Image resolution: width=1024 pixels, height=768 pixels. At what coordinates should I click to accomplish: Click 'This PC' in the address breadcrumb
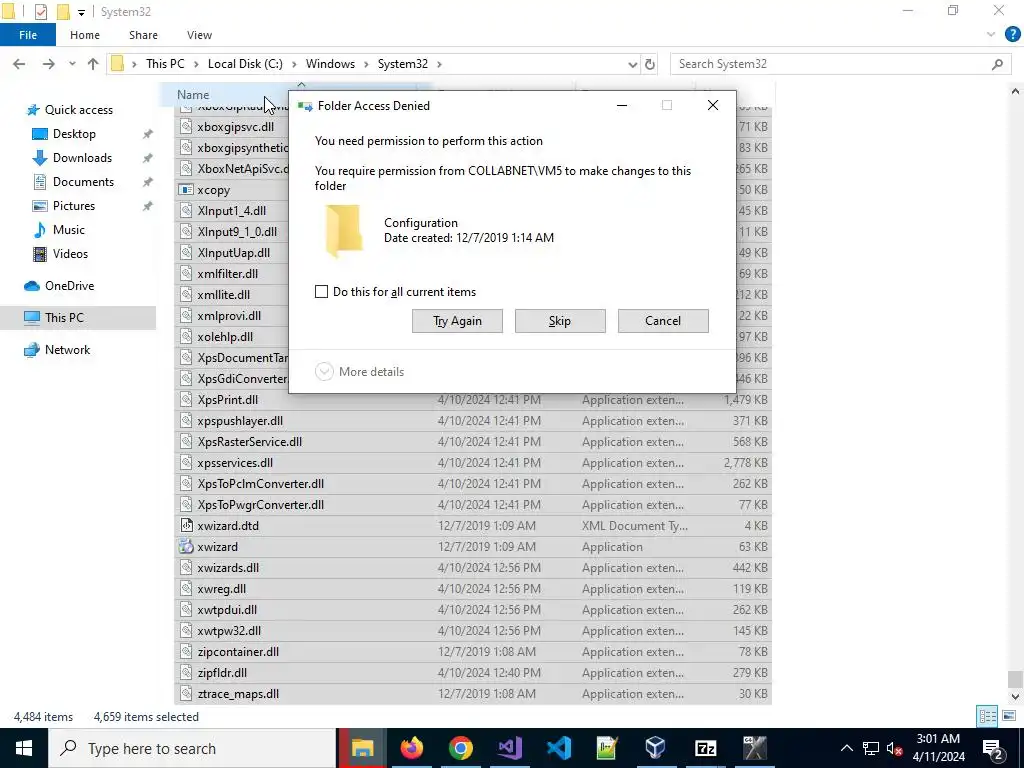[165, 64]
